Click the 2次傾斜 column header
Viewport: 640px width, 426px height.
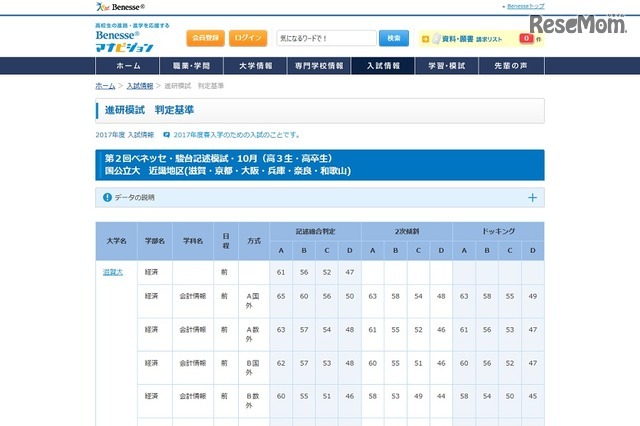click(407, 231)
